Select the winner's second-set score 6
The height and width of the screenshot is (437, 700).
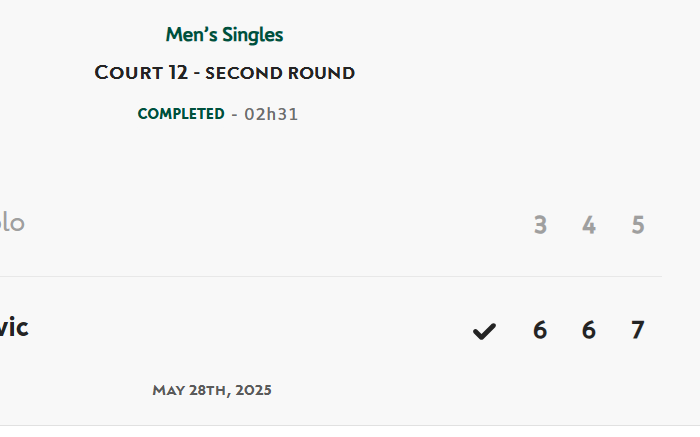(589, 330)
